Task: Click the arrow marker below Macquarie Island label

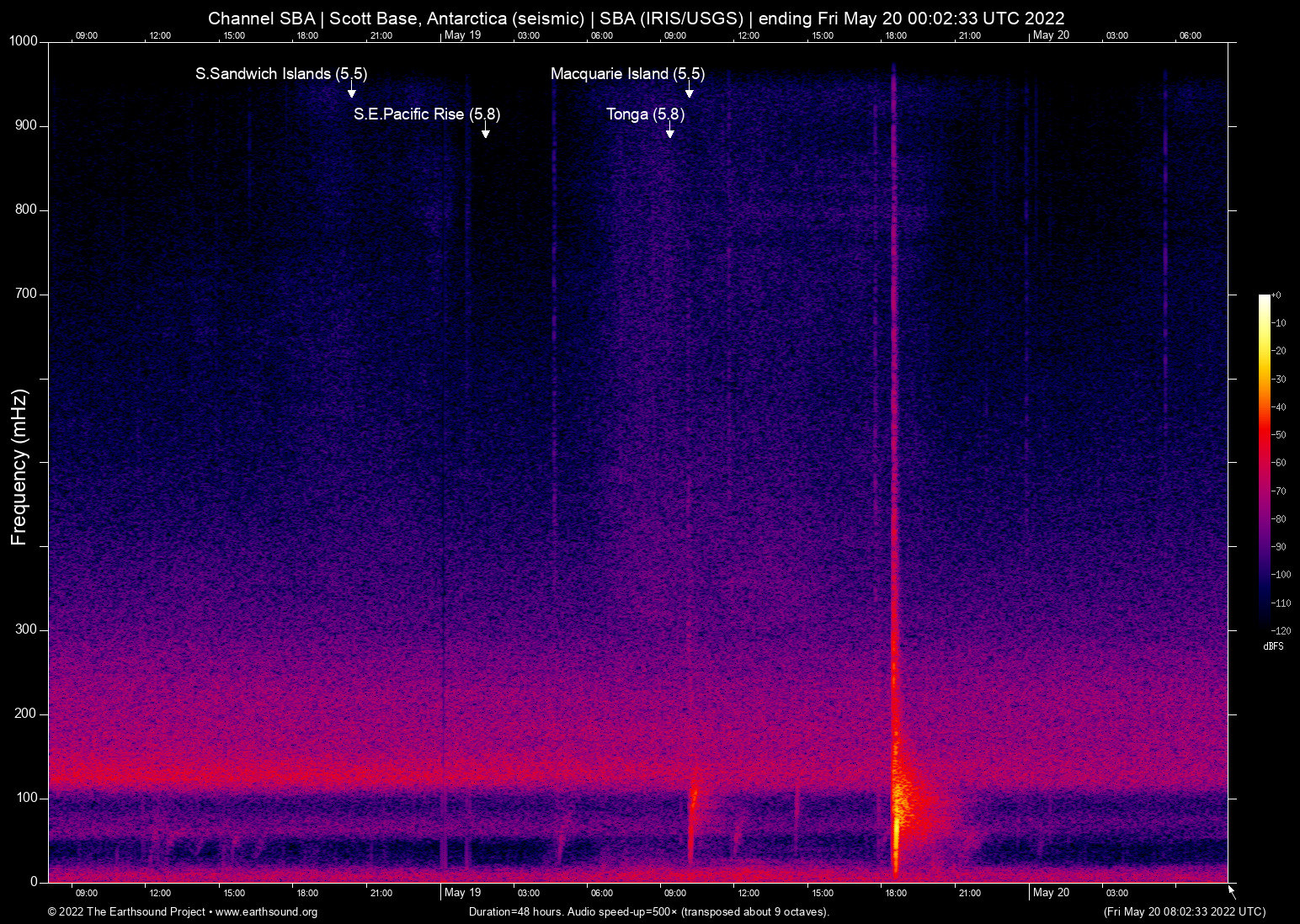Action: [689, 92]
